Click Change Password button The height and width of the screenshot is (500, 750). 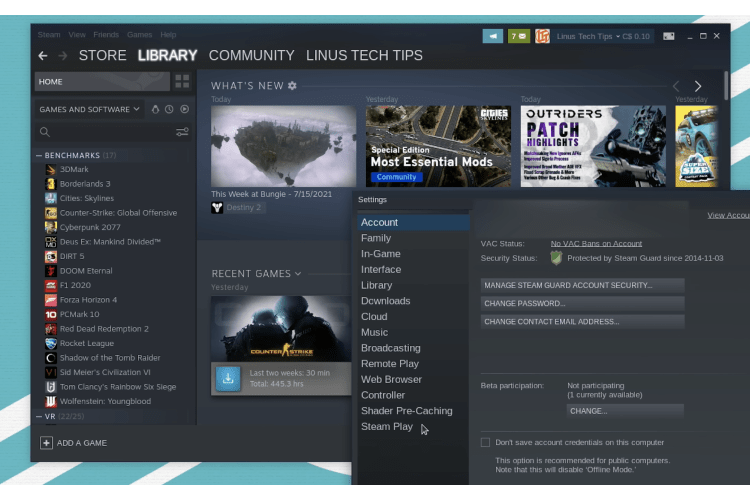click(x=582, y=303)
